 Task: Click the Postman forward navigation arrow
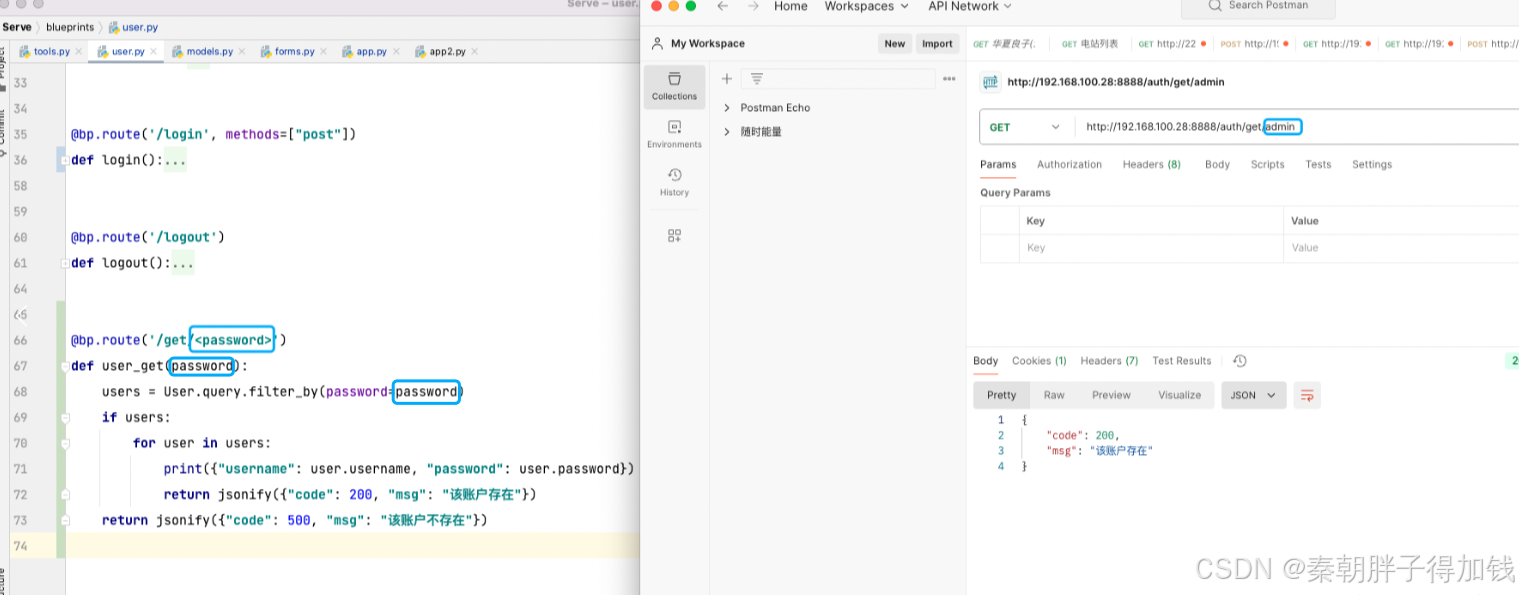pyautogui.click(x=752, y=6)
